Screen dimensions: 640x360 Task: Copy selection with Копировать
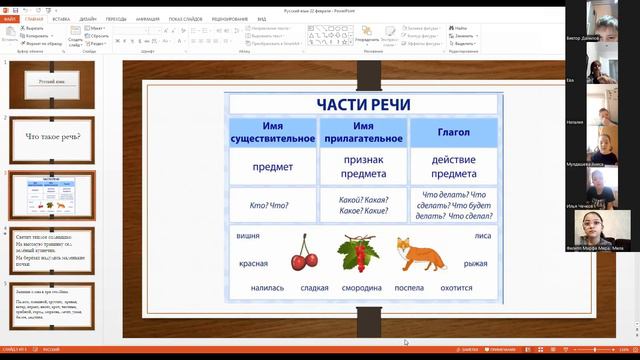click(36, 36)
